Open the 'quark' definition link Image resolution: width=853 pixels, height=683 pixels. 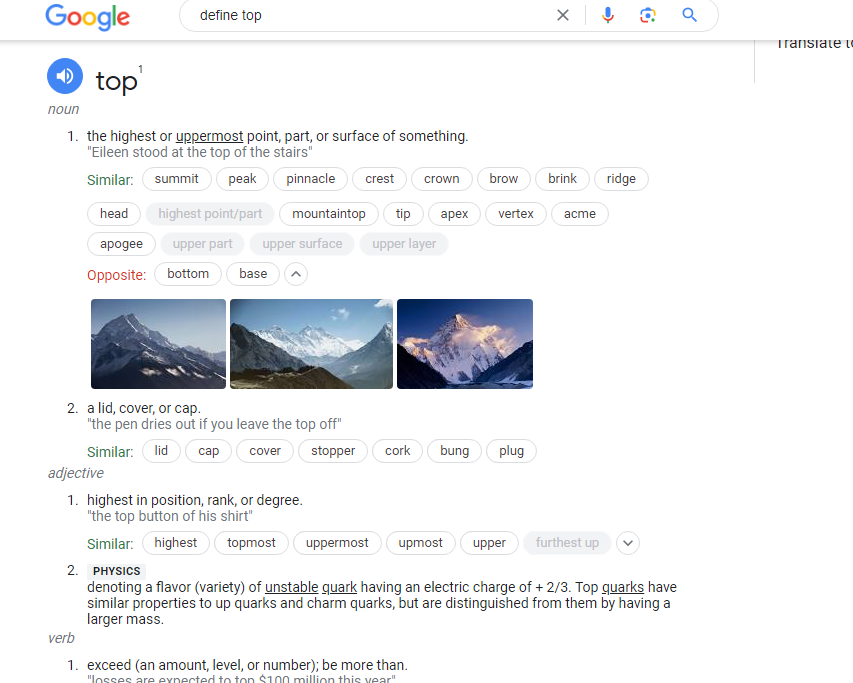click(339, 587)
